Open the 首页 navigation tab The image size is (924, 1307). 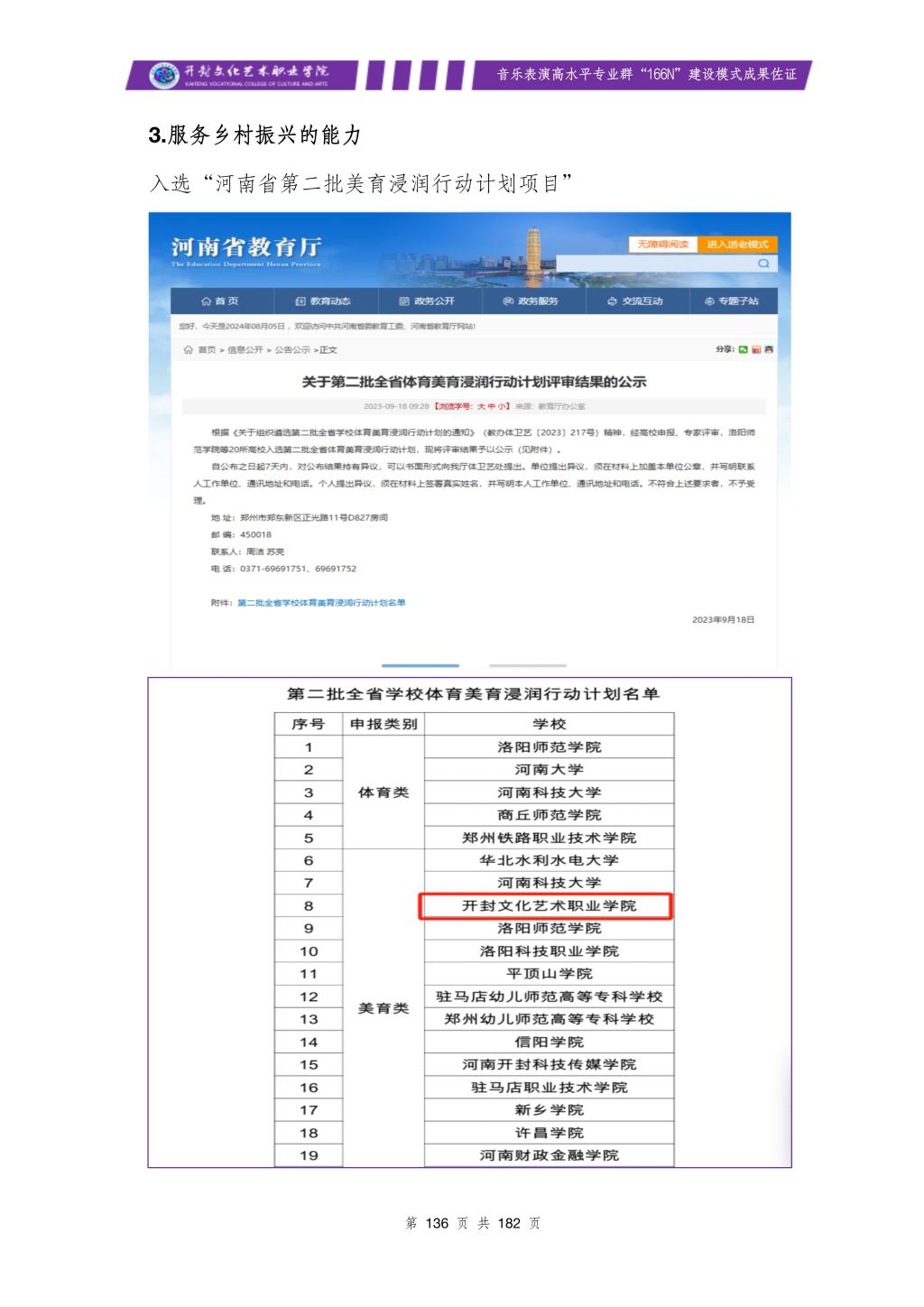tap(220, 301)
